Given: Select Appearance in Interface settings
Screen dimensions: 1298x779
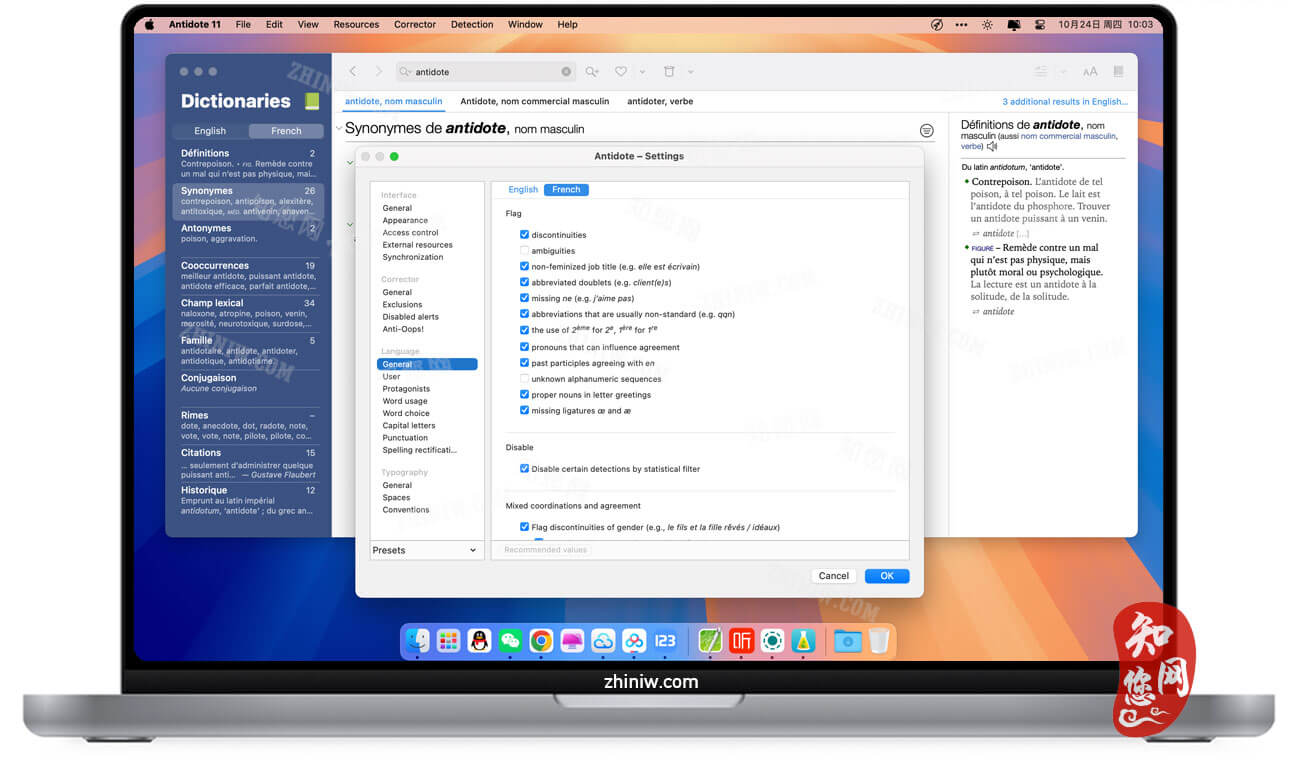Looking at the screenshot, I should [x=405, y=220].
